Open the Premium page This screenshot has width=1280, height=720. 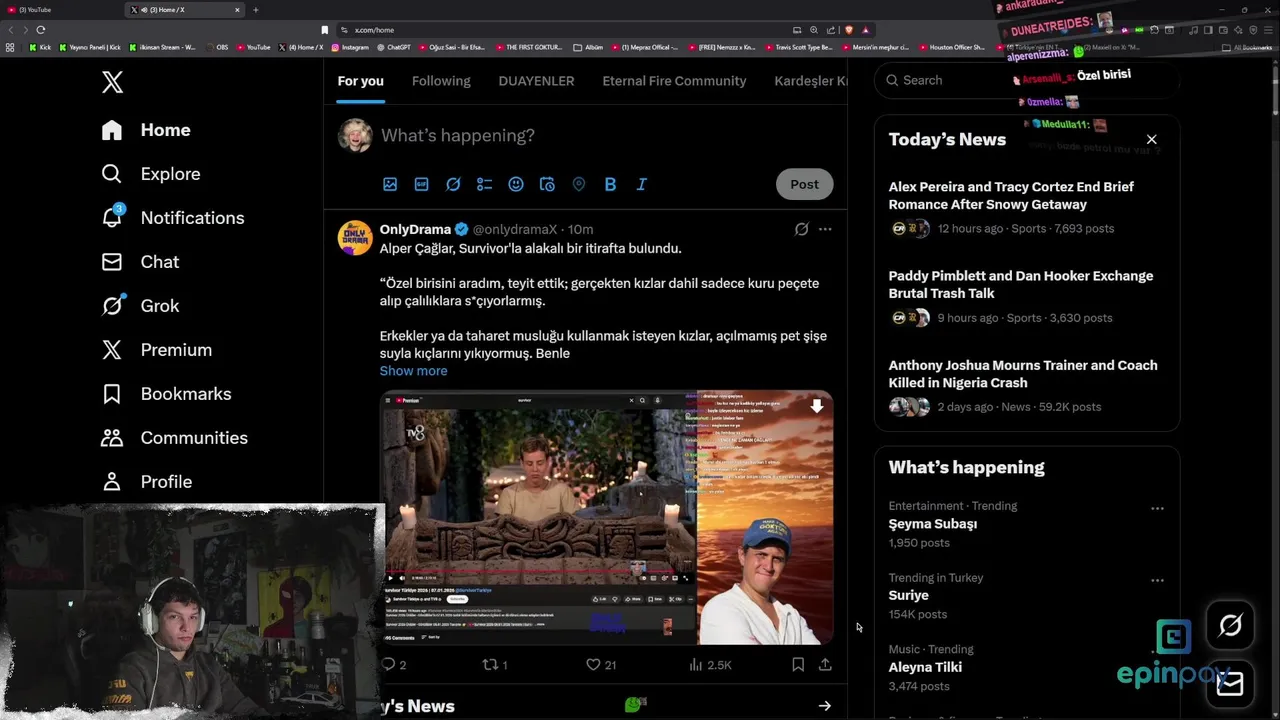[x=157, y=350]
